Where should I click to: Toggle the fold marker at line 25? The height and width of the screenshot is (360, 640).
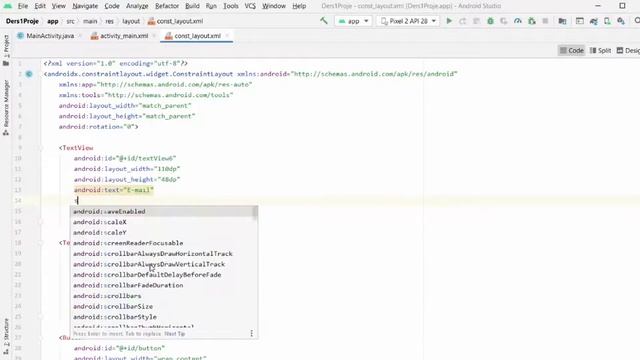tap(41, 317)
